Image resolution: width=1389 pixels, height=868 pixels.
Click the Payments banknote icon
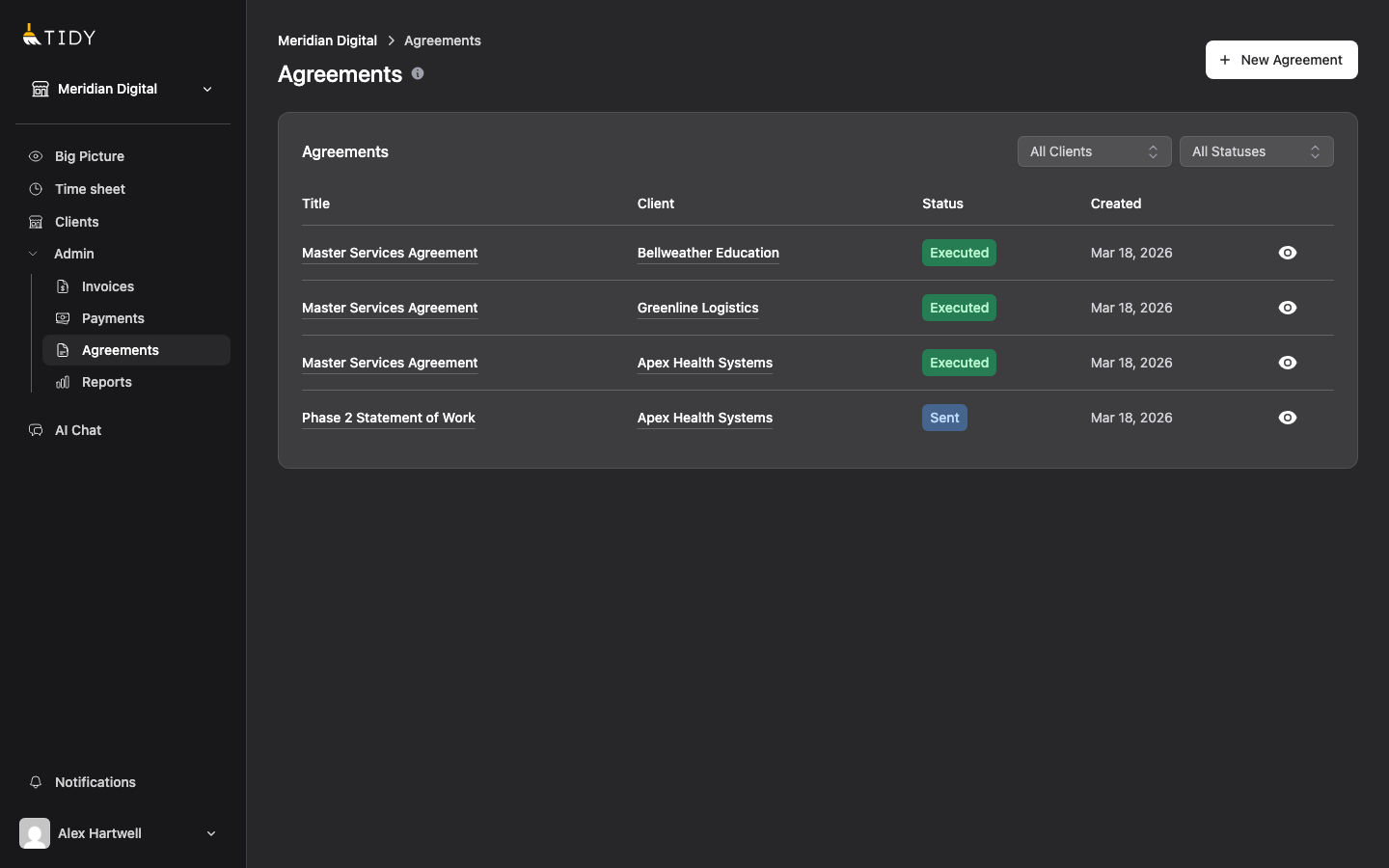(63, 318)
